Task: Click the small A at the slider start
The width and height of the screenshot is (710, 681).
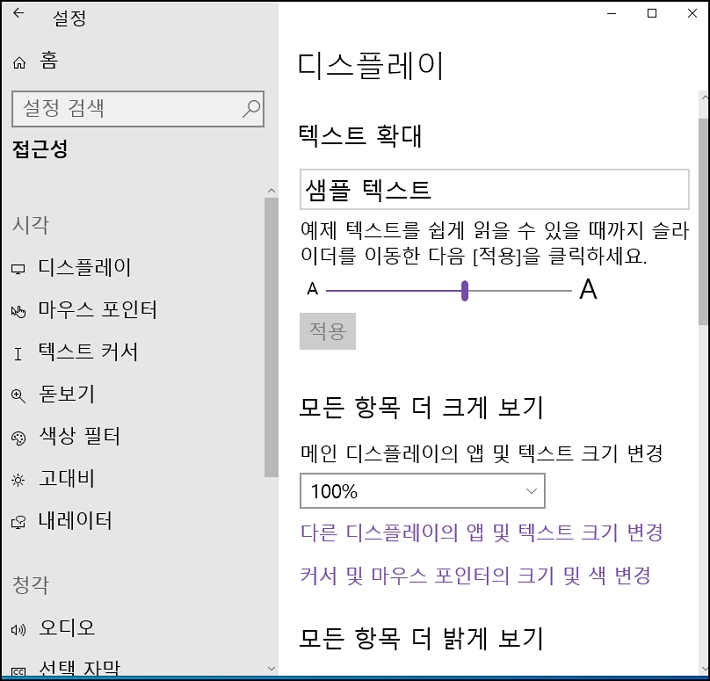Action: point(312,289)
